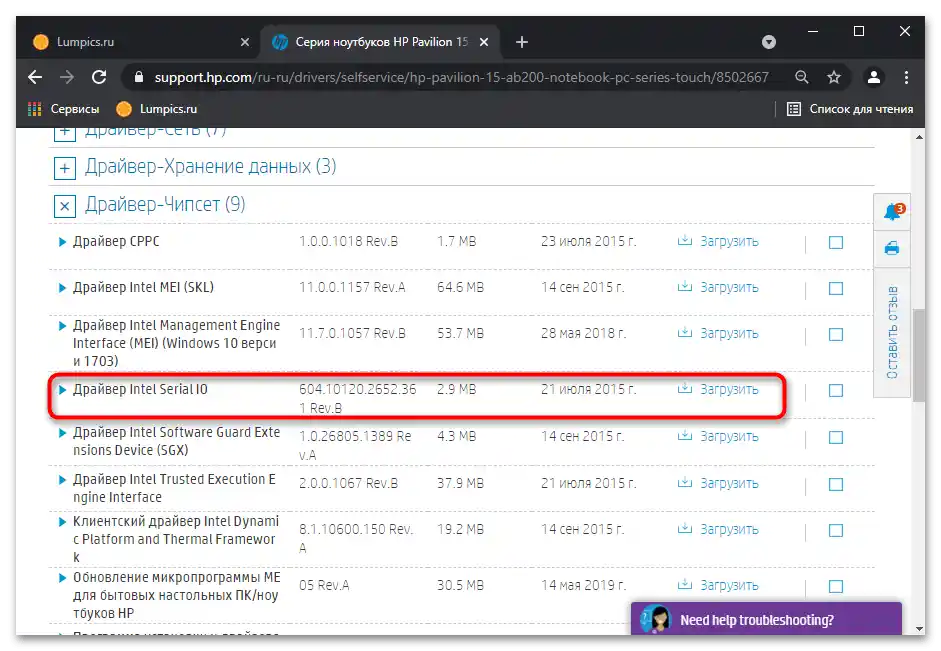The height and width of the screenshot is (651, 941).
Task: Click Загрузить for Intel Dynamic Platform driver
Action: pyautogui.click(x=729, y=529)
